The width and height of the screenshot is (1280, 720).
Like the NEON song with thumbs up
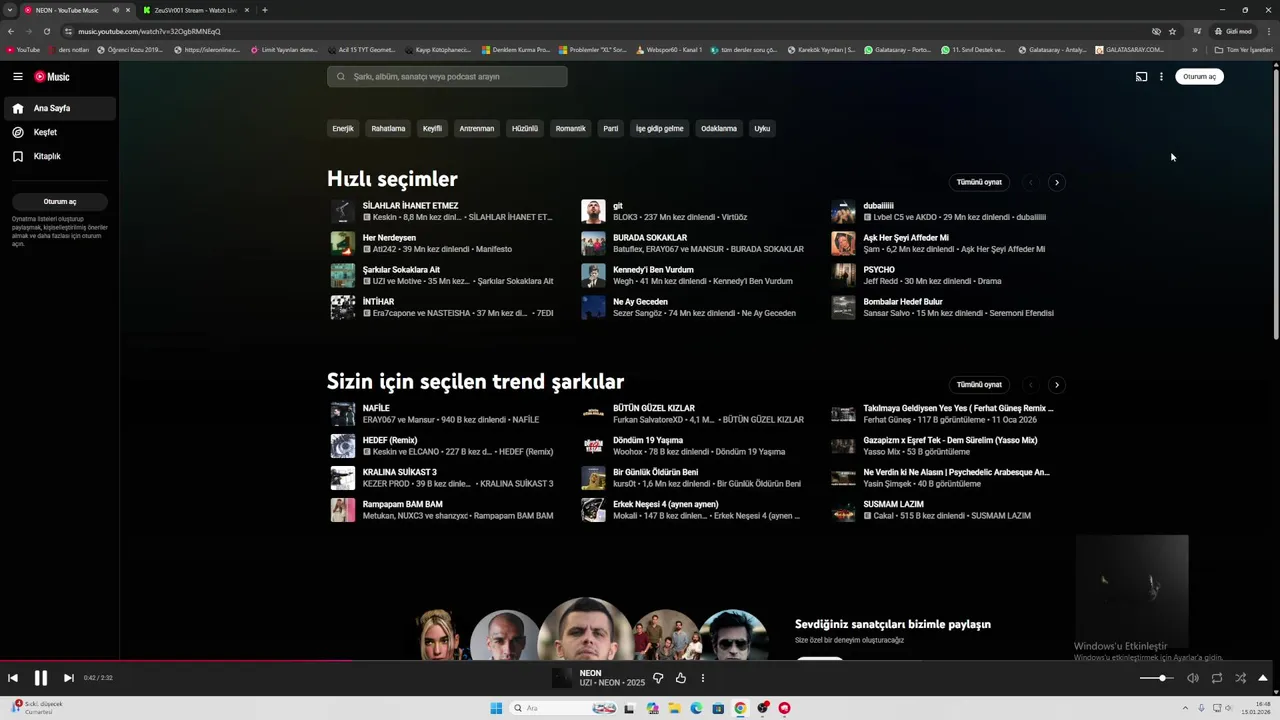680,678
